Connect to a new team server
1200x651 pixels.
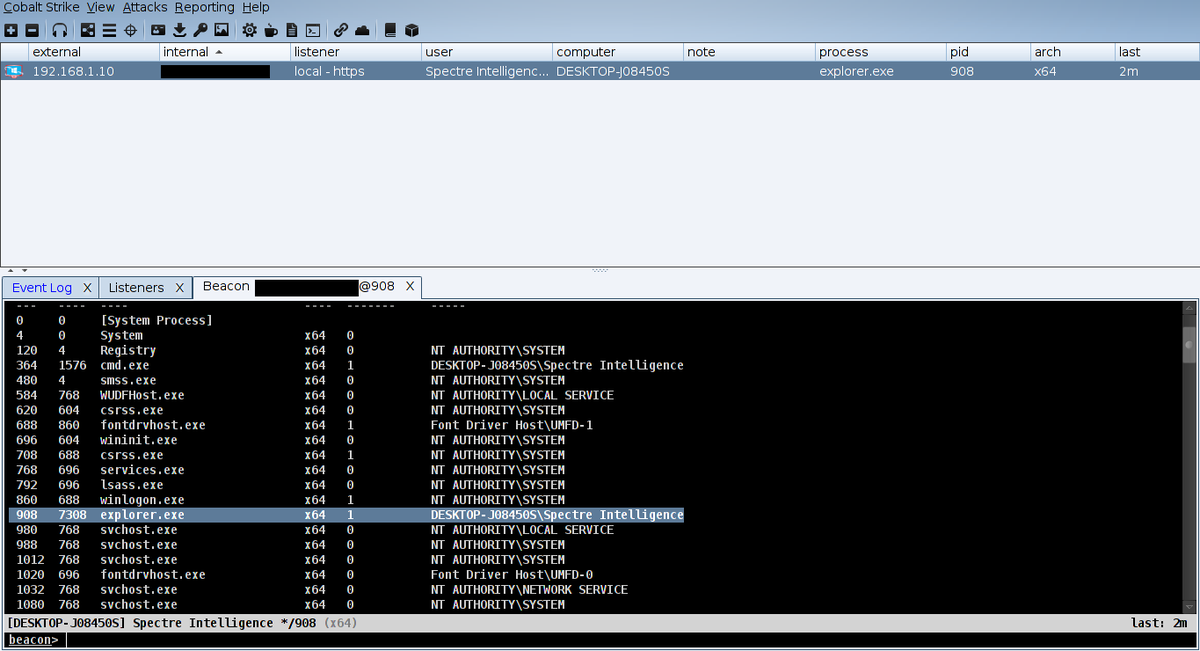(x=10, y=30)
